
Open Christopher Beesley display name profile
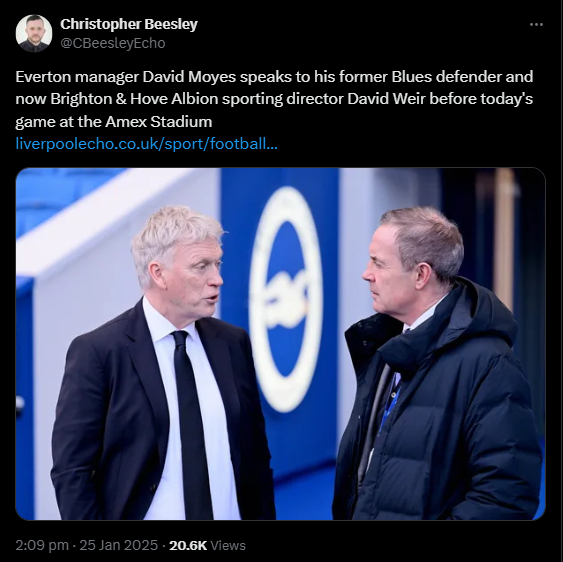[129, 24]
